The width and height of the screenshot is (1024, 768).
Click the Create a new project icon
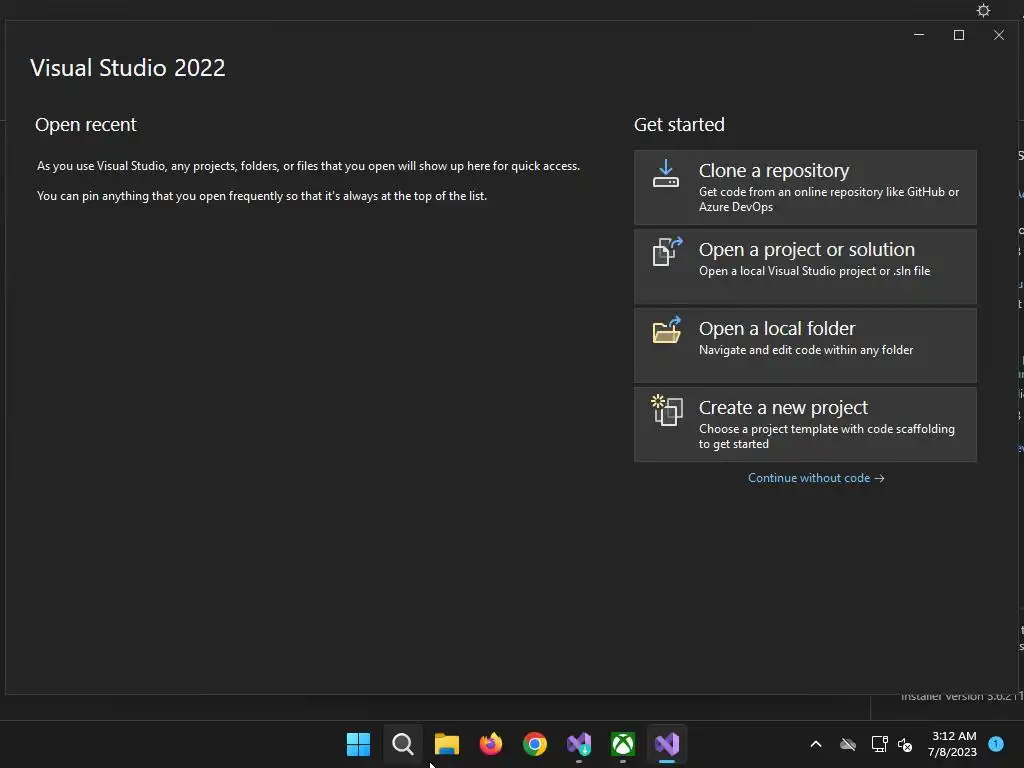point(667,410)
